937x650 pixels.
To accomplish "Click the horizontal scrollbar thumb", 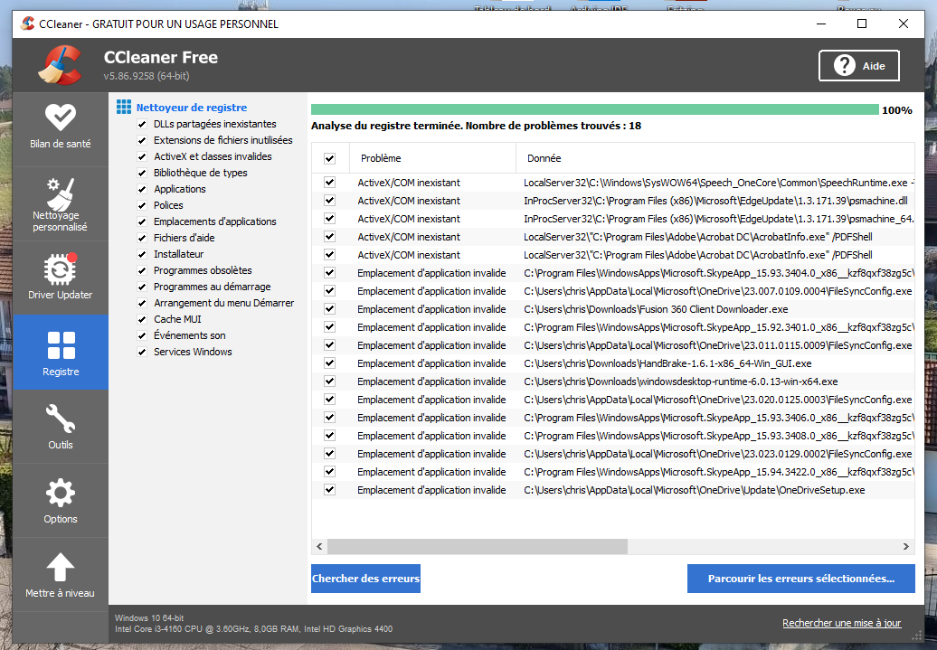I will tap(477, 547).
